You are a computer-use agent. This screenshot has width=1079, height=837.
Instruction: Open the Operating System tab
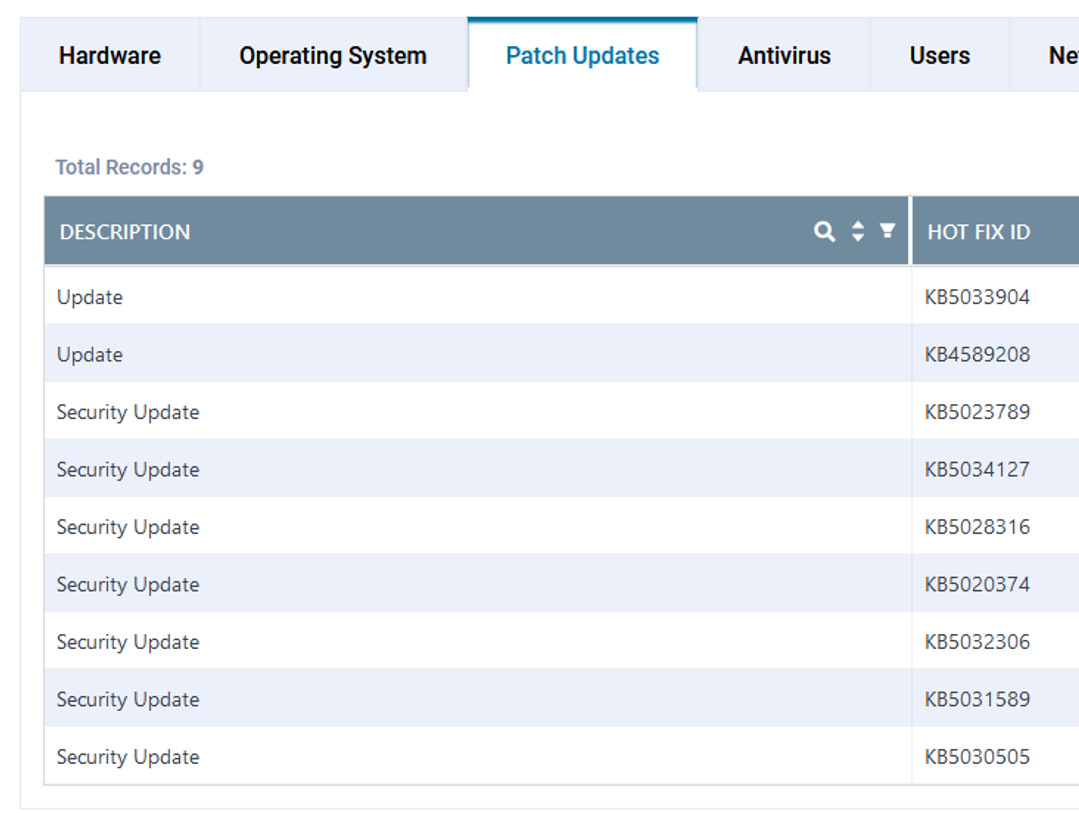click(x=333, y=55)
